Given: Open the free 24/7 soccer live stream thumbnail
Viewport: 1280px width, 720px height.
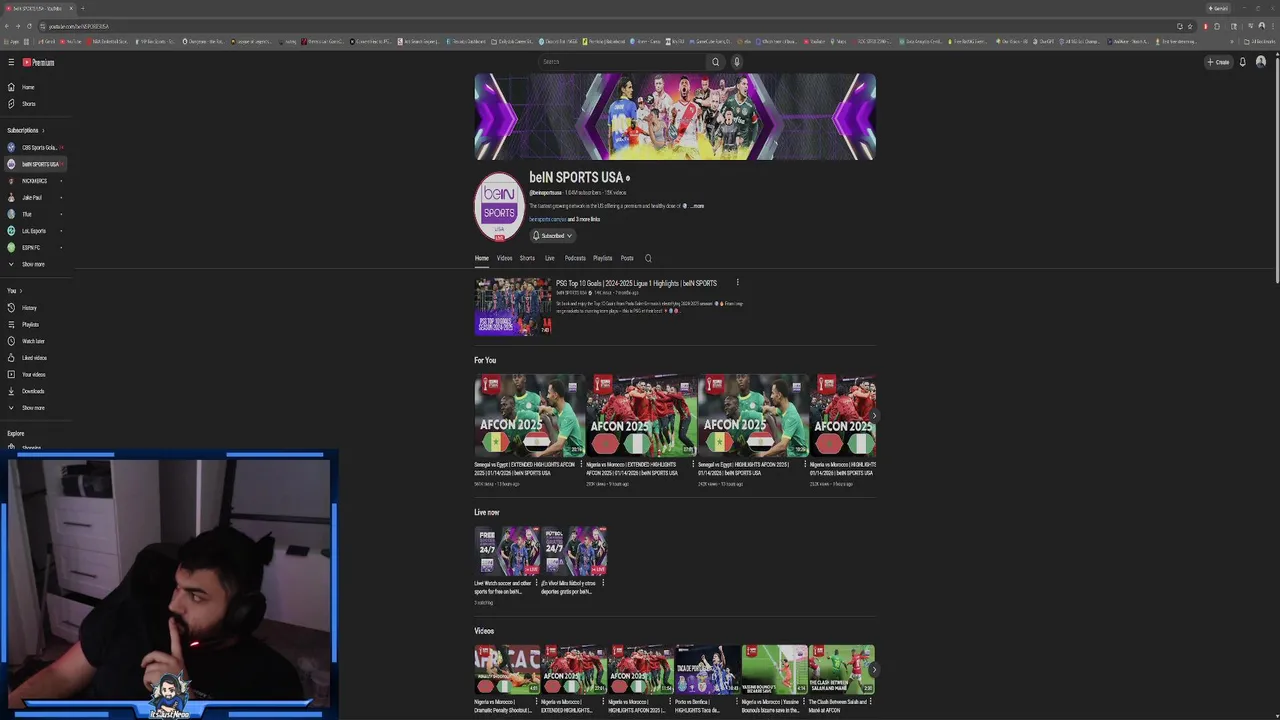Looking at the screenshot, I should click(x=506, y=552).
